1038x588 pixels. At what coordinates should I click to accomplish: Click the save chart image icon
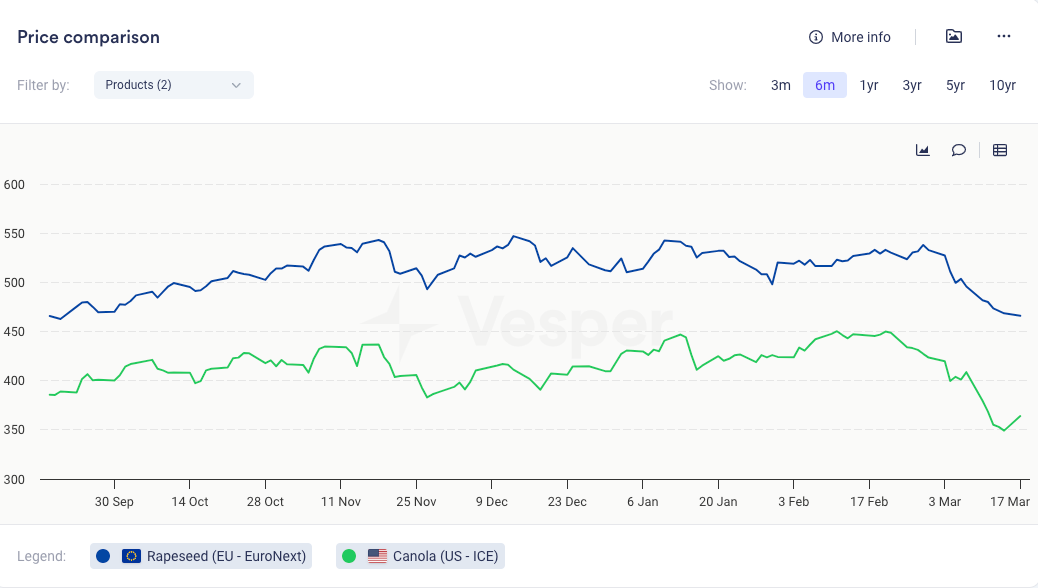click(954, 37)
